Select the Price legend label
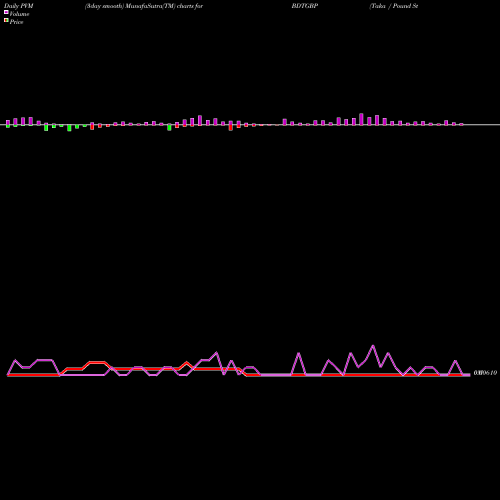 click(16, 22)
